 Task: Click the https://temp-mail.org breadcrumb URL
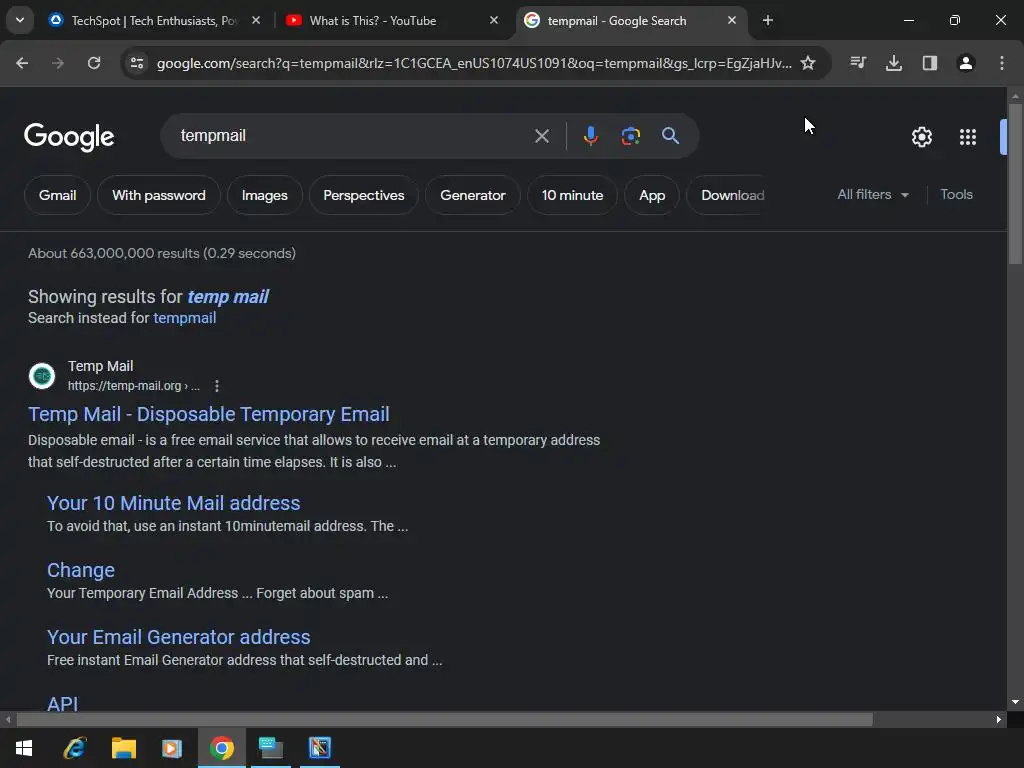[134, 386]
